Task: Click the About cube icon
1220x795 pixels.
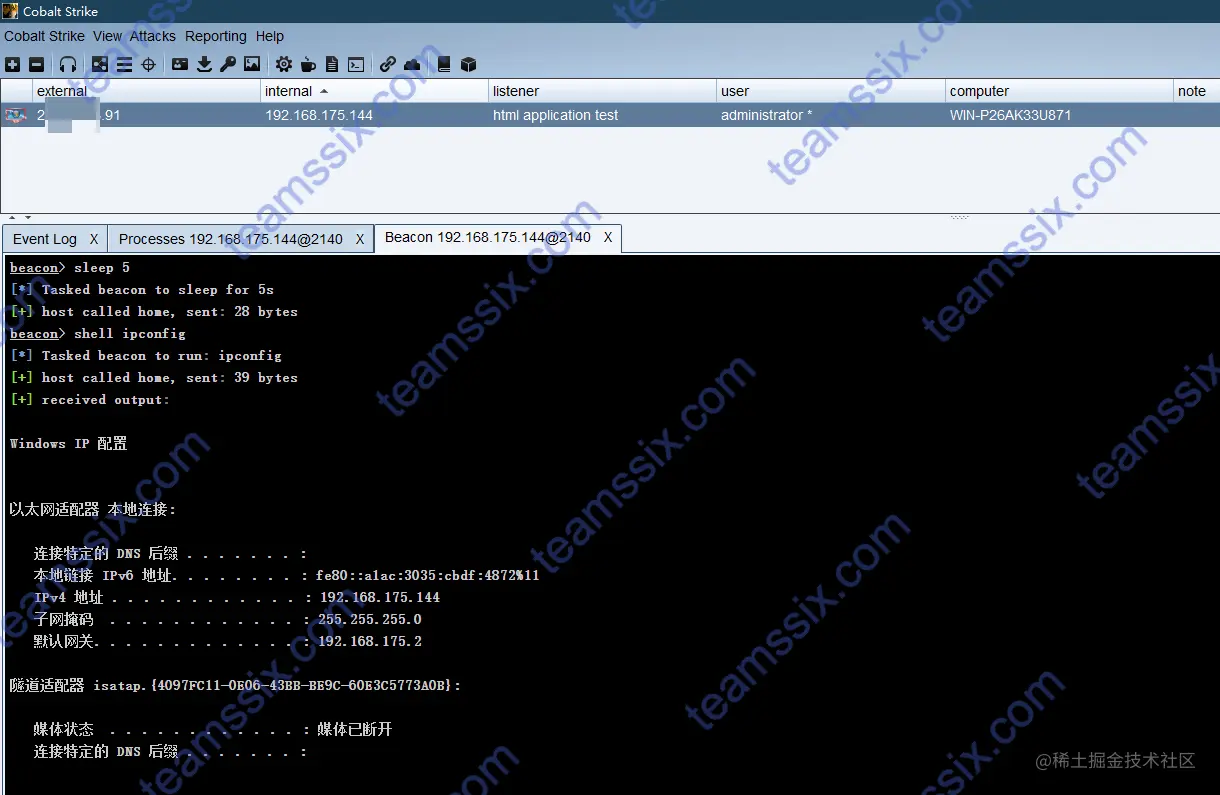Action: point(468,64)
